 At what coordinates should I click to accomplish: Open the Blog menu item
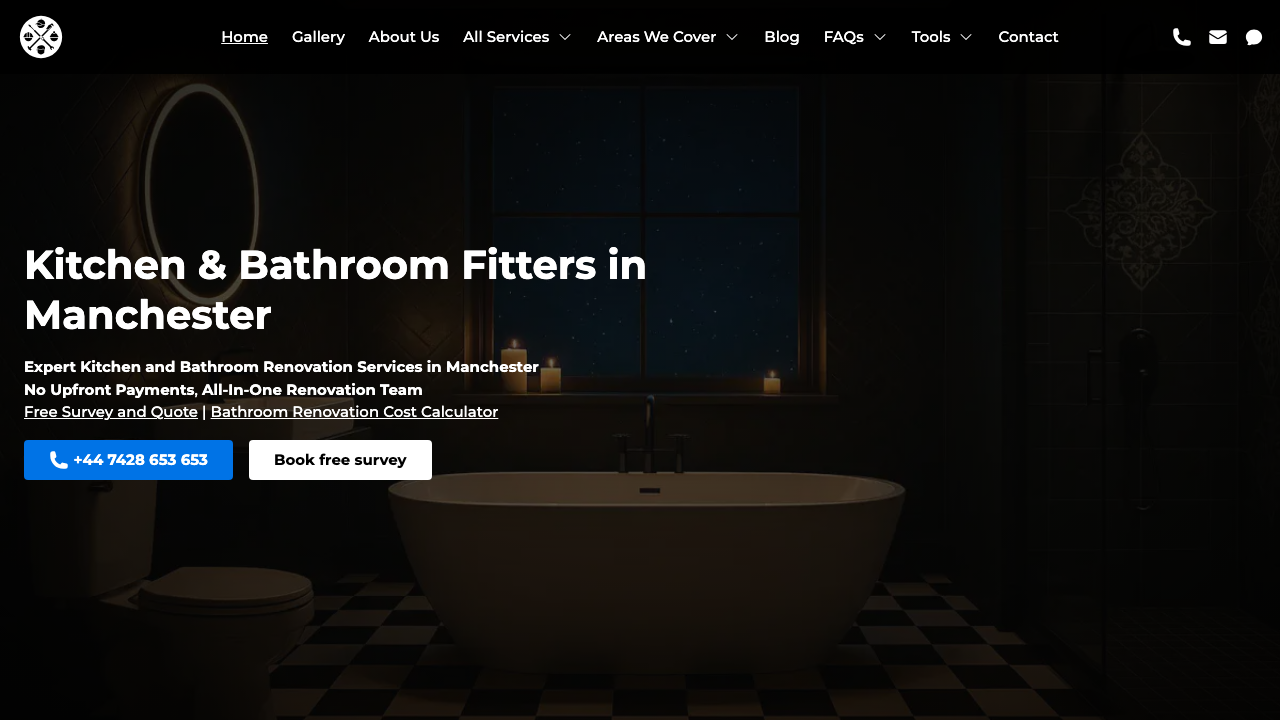point(782,37)
